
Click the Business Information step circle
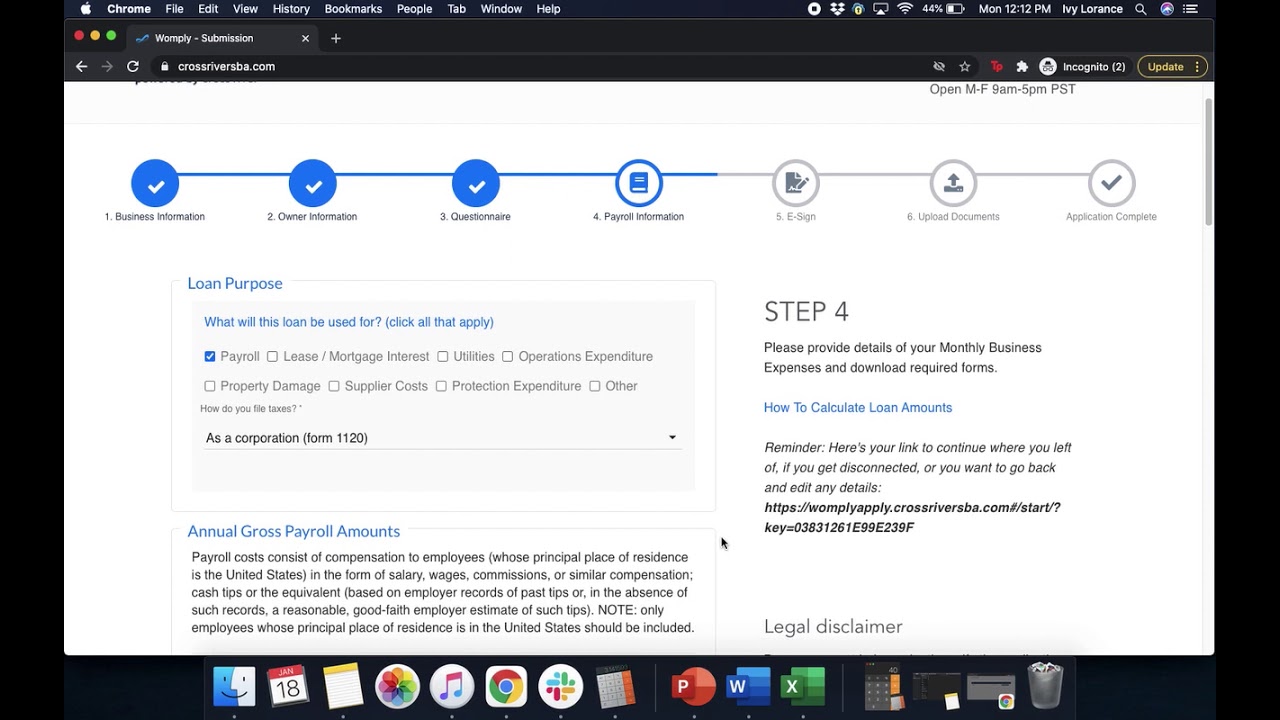pyautogui.click(x=155, y=185)
